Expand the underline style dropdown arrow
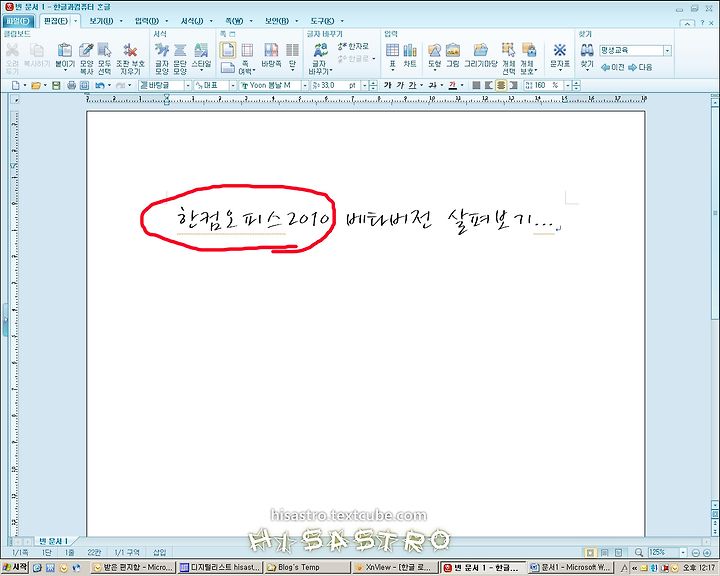The image size is (720, 576). pyautogui.click(x=421, y=85)
